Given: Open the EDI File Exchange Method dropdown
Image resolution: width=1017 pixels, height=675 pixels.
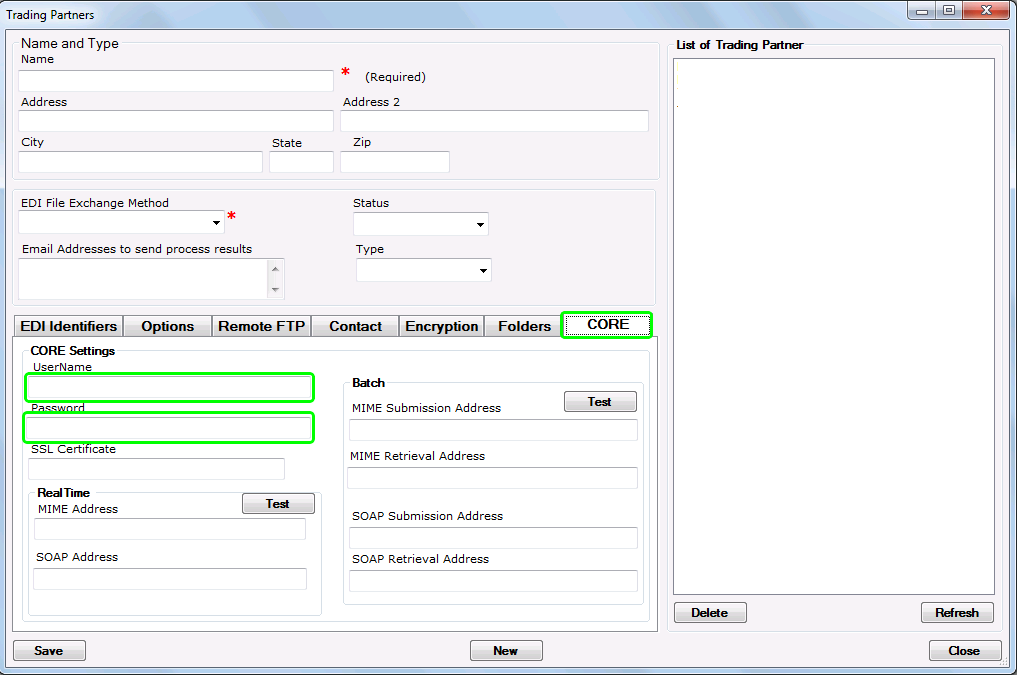Looking at the screenshot, I should point(217,223).
